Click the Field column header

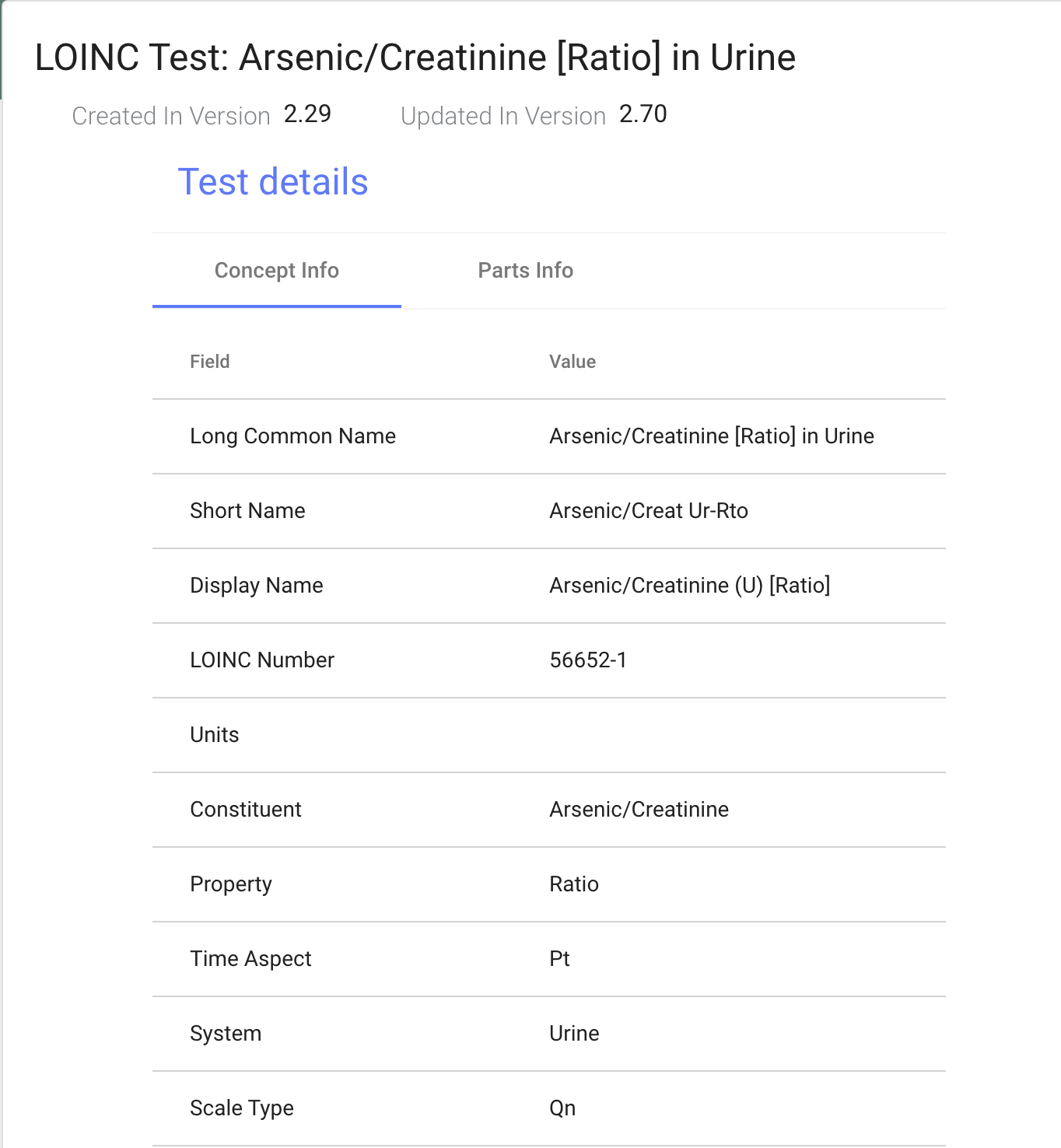(210, 362)
